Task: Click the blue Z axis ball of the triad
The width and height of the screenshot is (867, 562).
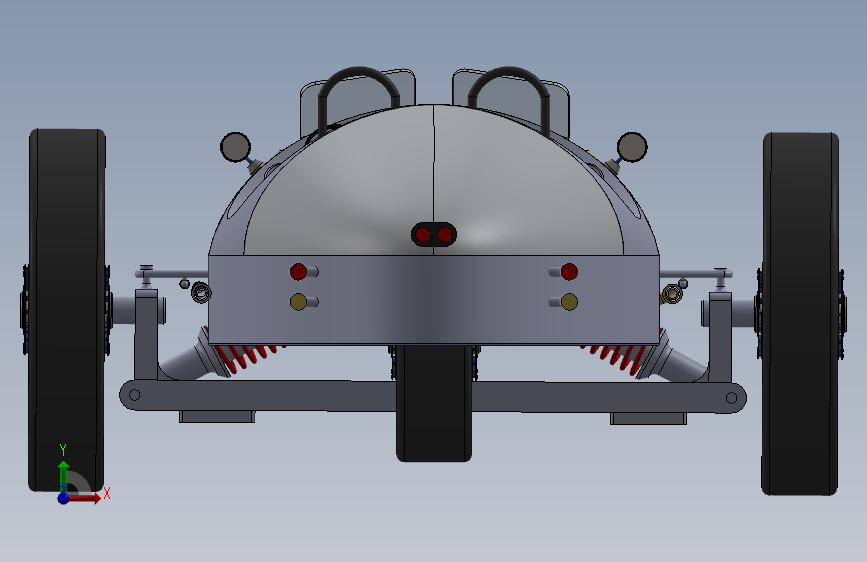Action: click(x=64, y=498)
